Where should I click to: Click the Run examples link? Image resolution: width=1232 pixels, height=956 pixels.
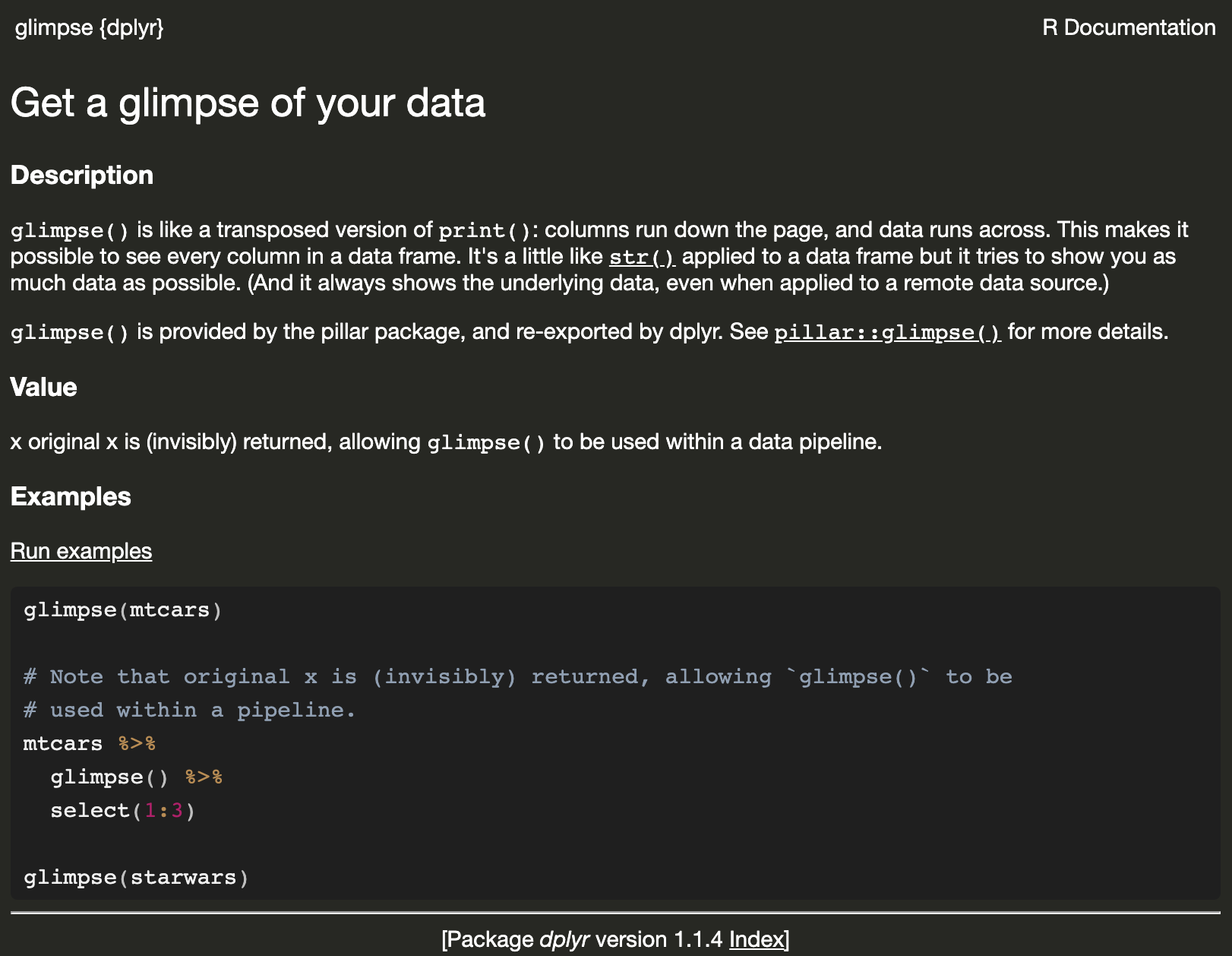81,551
